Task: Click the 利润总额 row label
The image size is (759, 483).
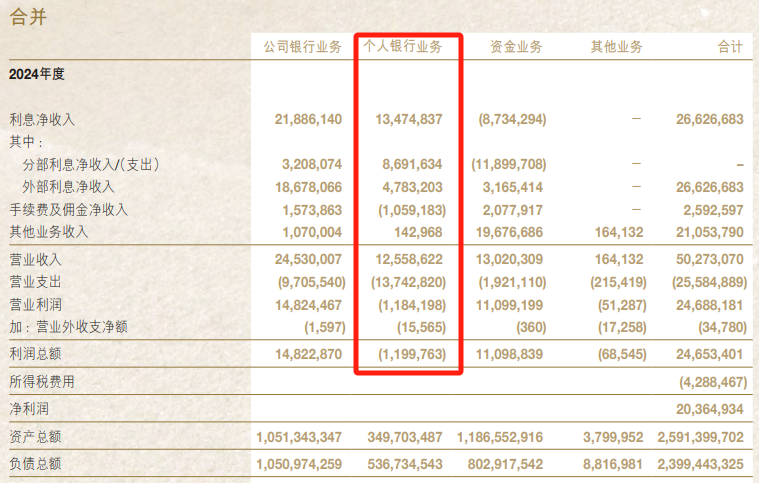Action: [x=35, y=354]
